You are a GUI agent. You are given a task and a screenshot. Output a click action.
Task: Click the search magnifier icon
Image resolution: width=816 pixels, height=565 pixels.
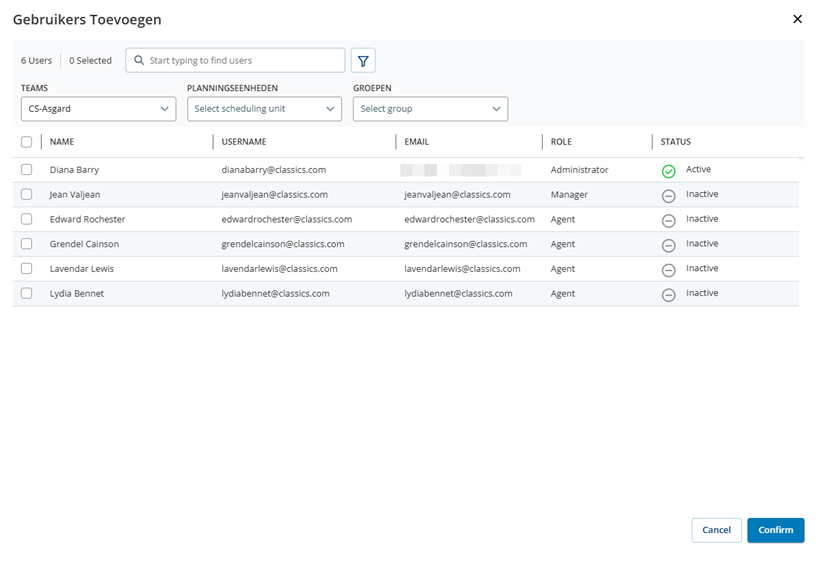tap(139, 61)
